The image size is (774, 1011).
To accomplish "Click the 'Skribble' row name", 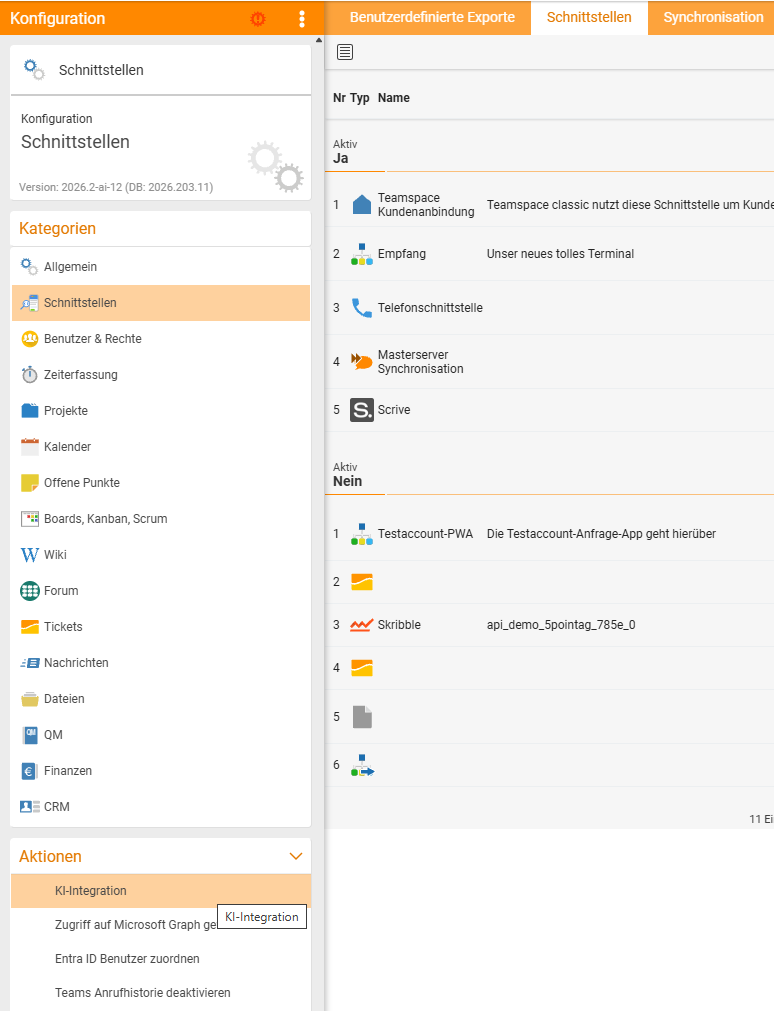I will pyautogui.click(x=399, y=625).
